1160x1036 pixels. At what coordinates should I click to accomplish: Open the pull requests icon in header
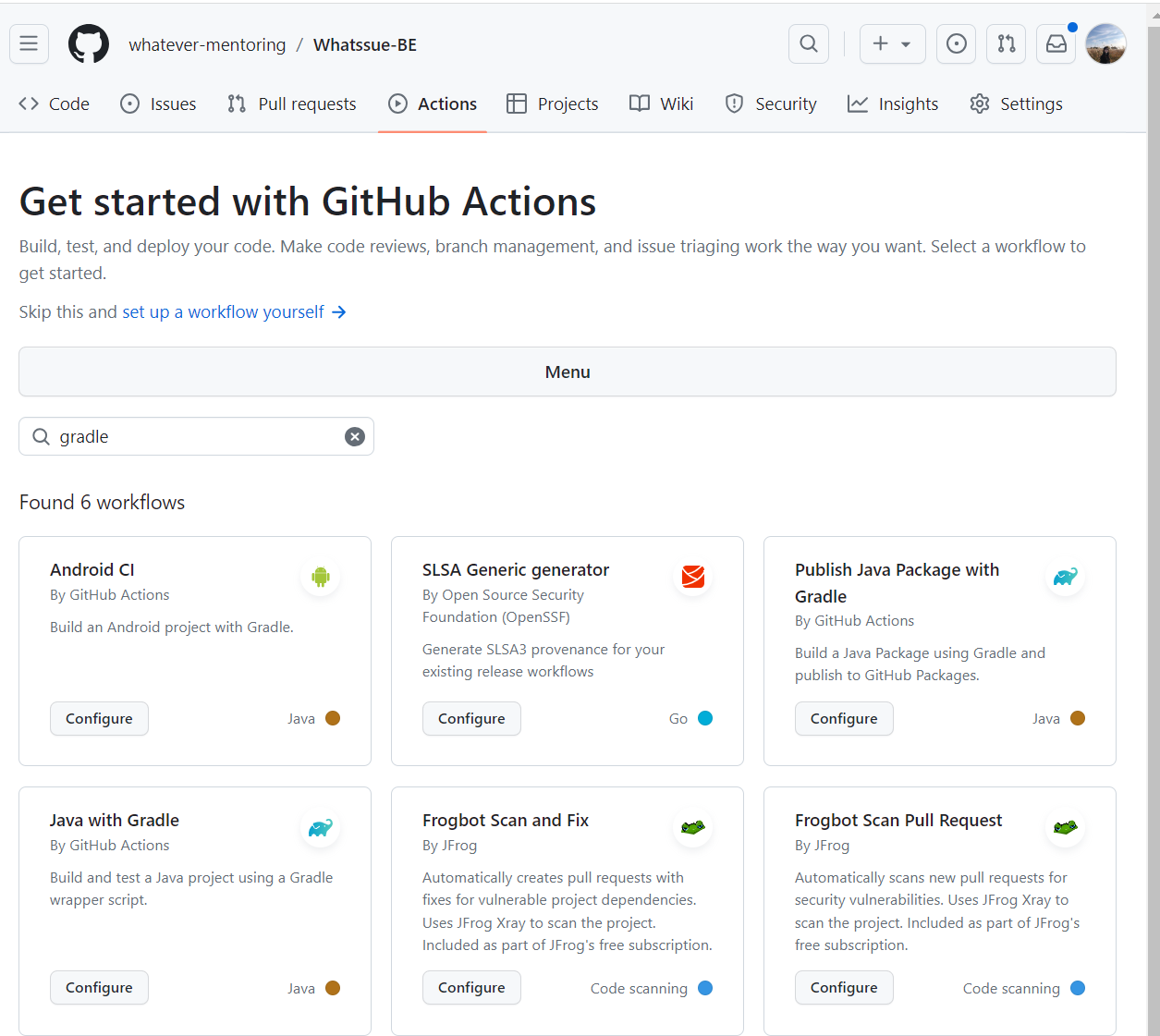[x=1007, y=43]
